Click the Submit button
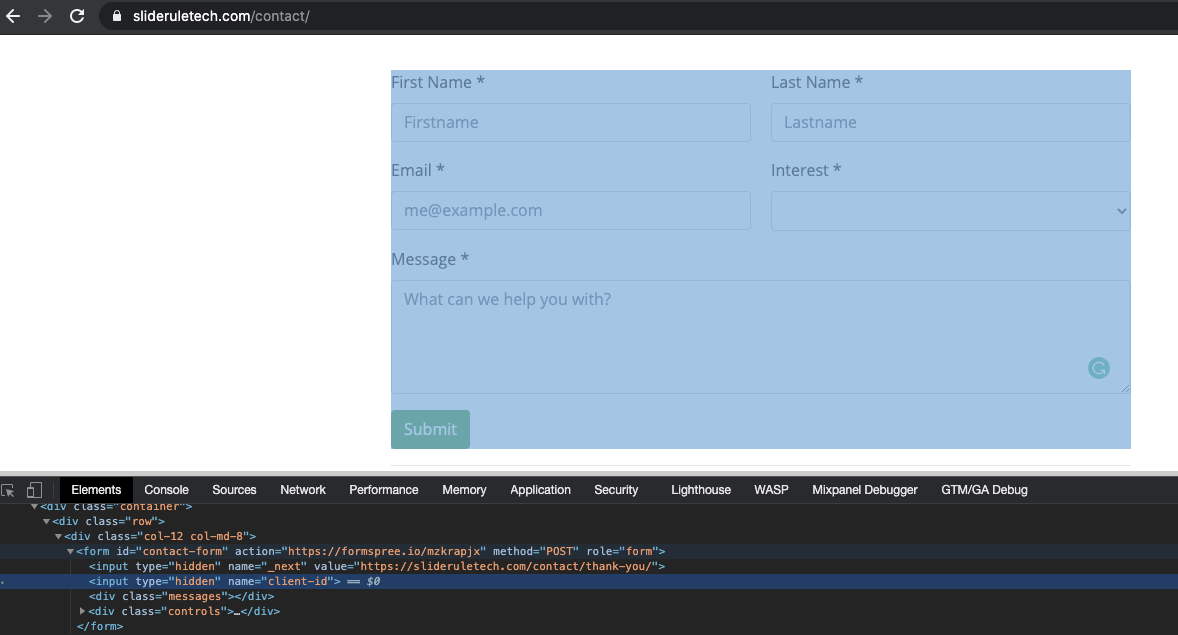 point(430,428)
